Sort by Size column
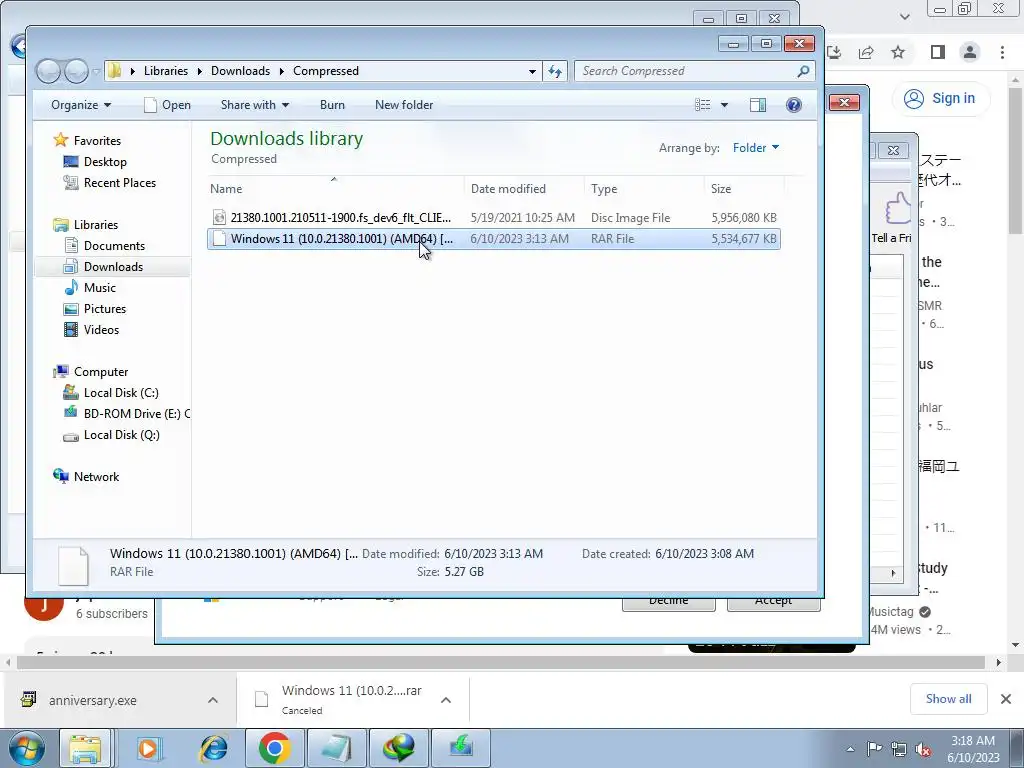The height and width of the screenshot is (768, 1024). pos(744,189)
